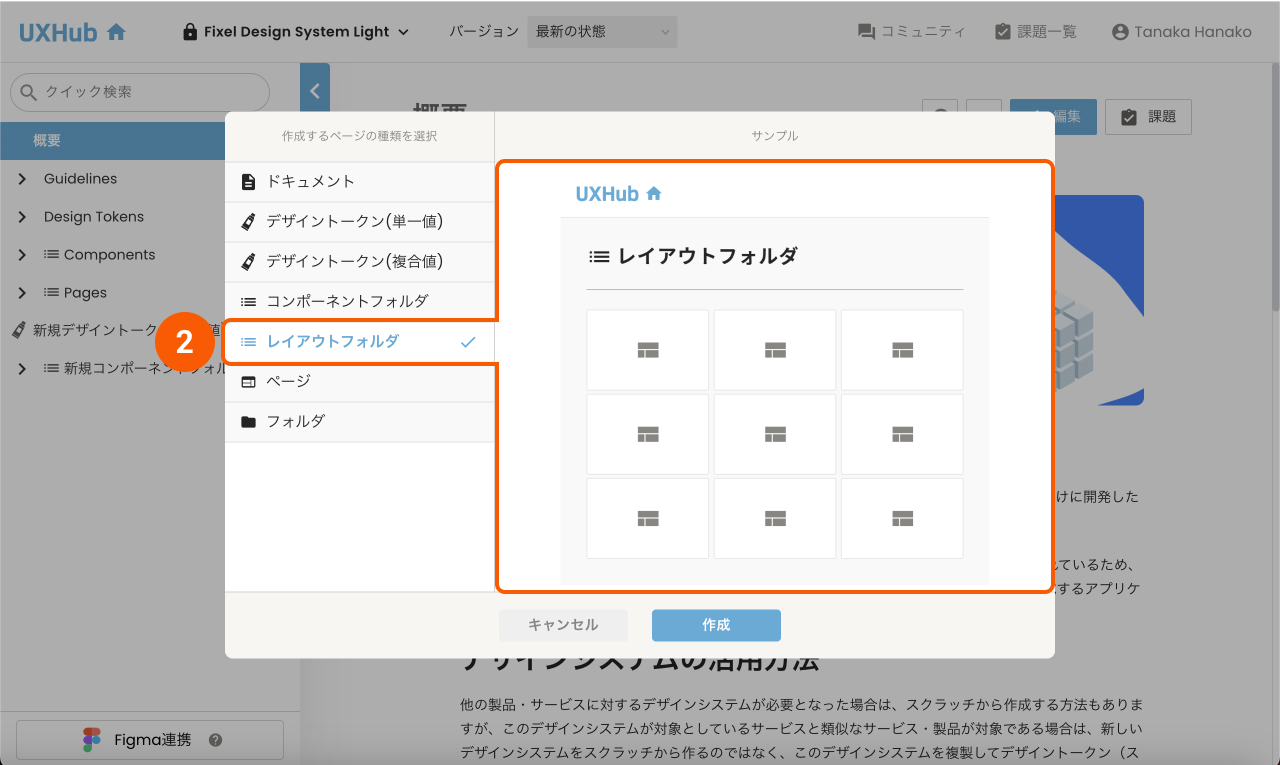
Task: Collapse the sidebar with the blue chevron
Action: click(314, 89)
